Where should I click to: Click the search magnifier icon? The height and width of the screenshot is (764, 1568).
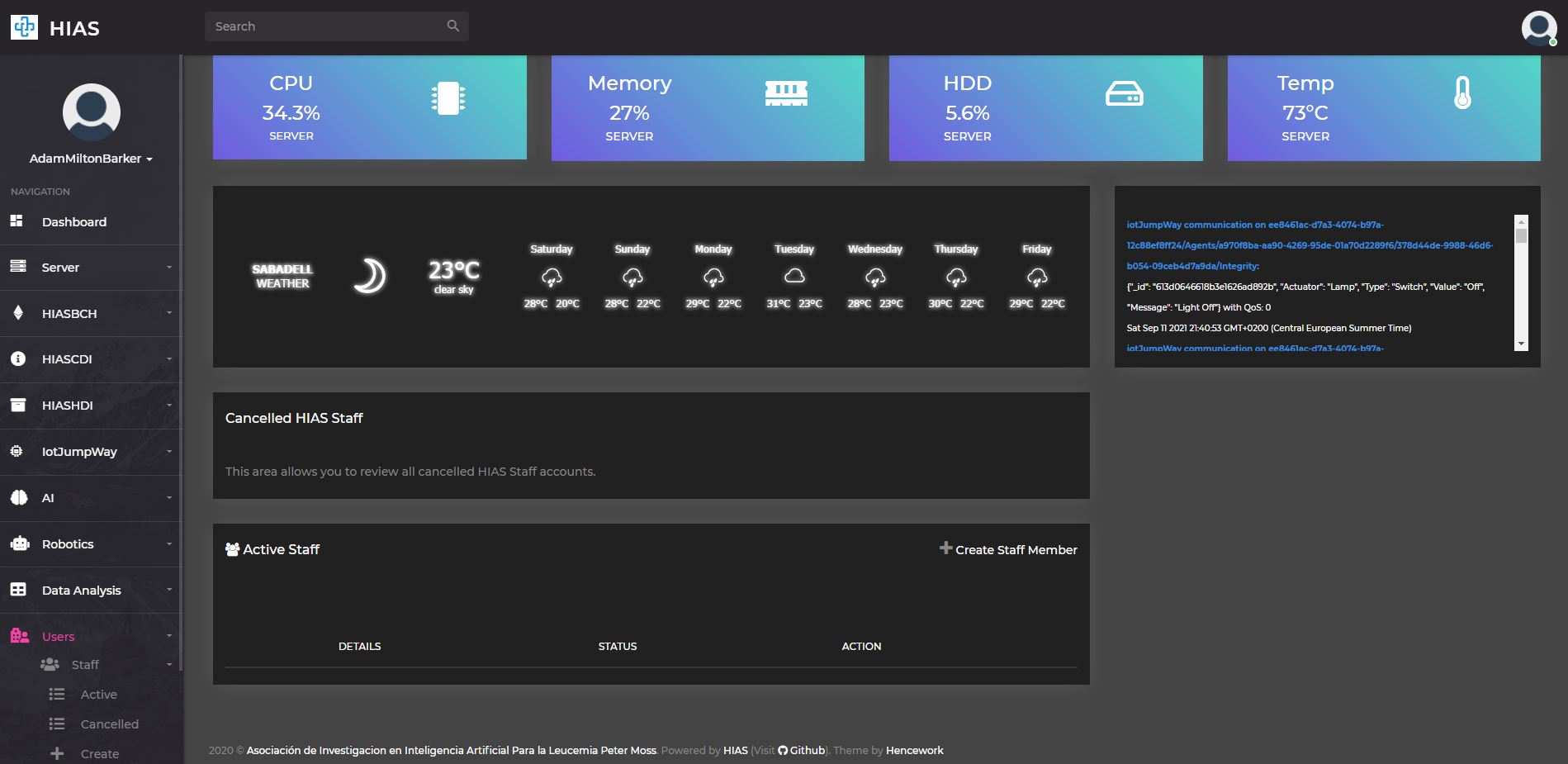coord(452,26)
